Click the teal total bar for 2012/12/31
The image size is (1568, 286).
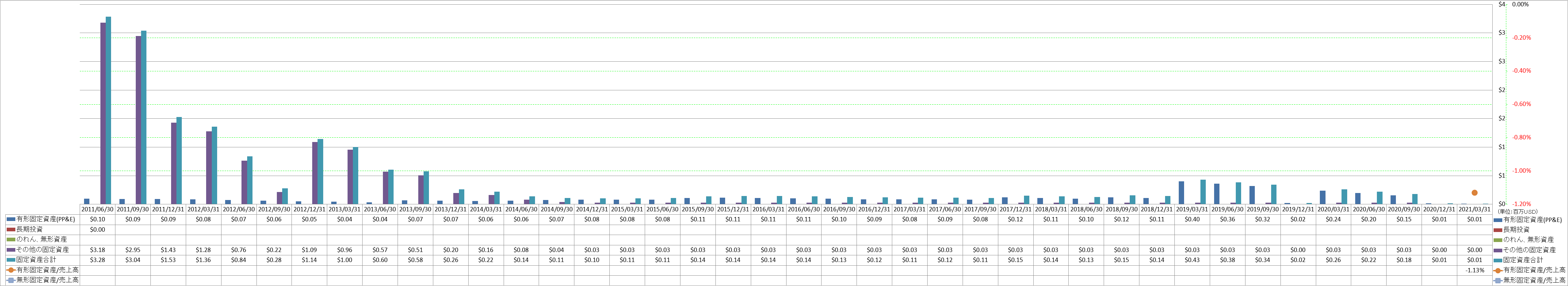click(x=320, y=172)
